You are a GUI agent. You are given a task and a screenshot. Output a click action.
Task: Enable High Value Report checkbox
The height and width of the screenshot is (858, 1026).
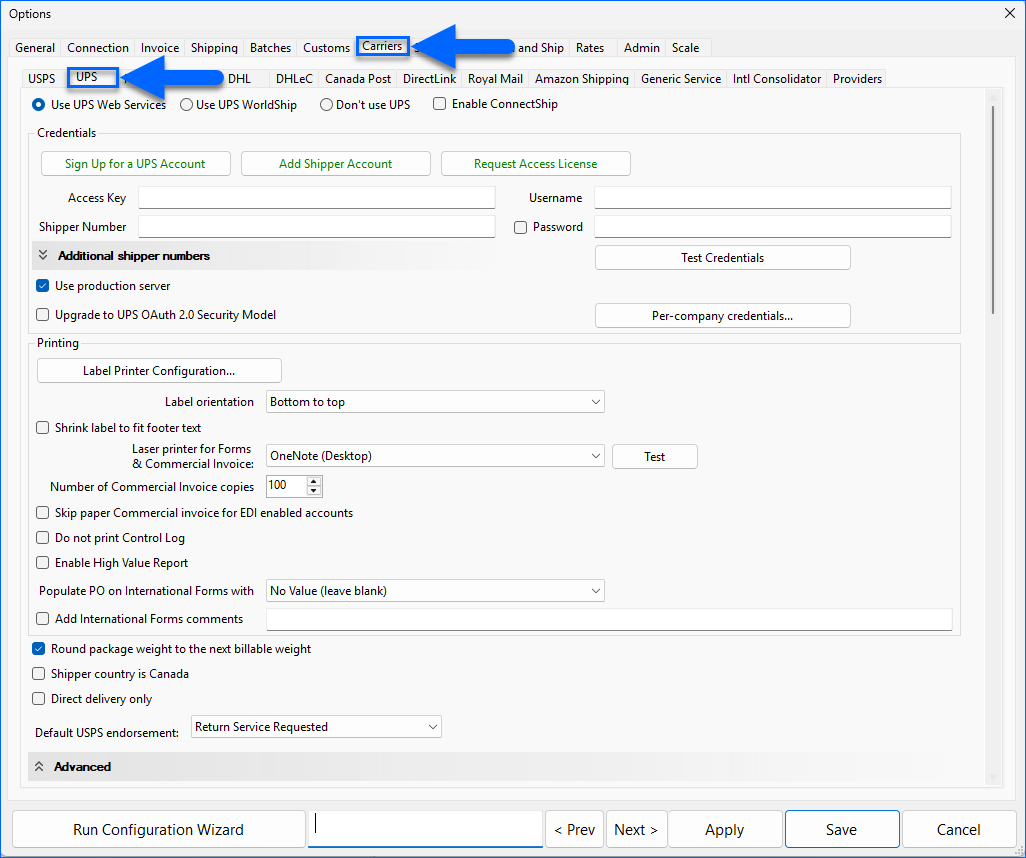[x=43, y=563]
